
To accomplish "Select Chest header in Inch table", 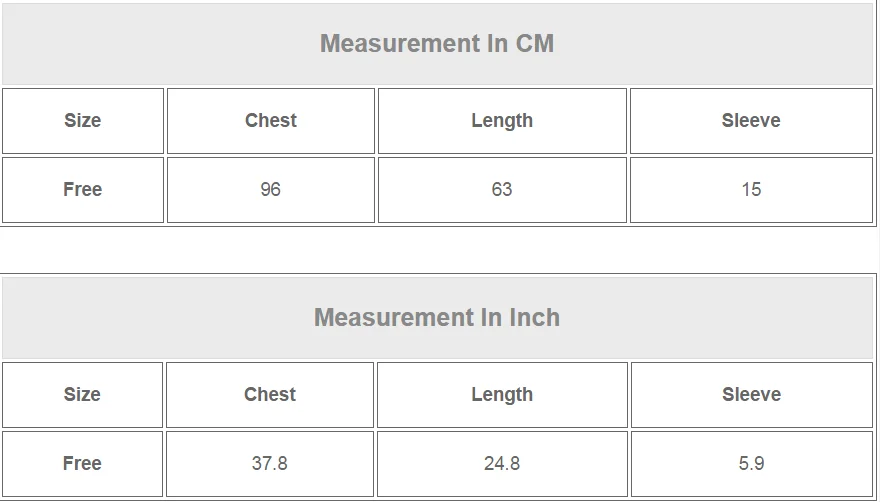I will click(x=269, y=395).
